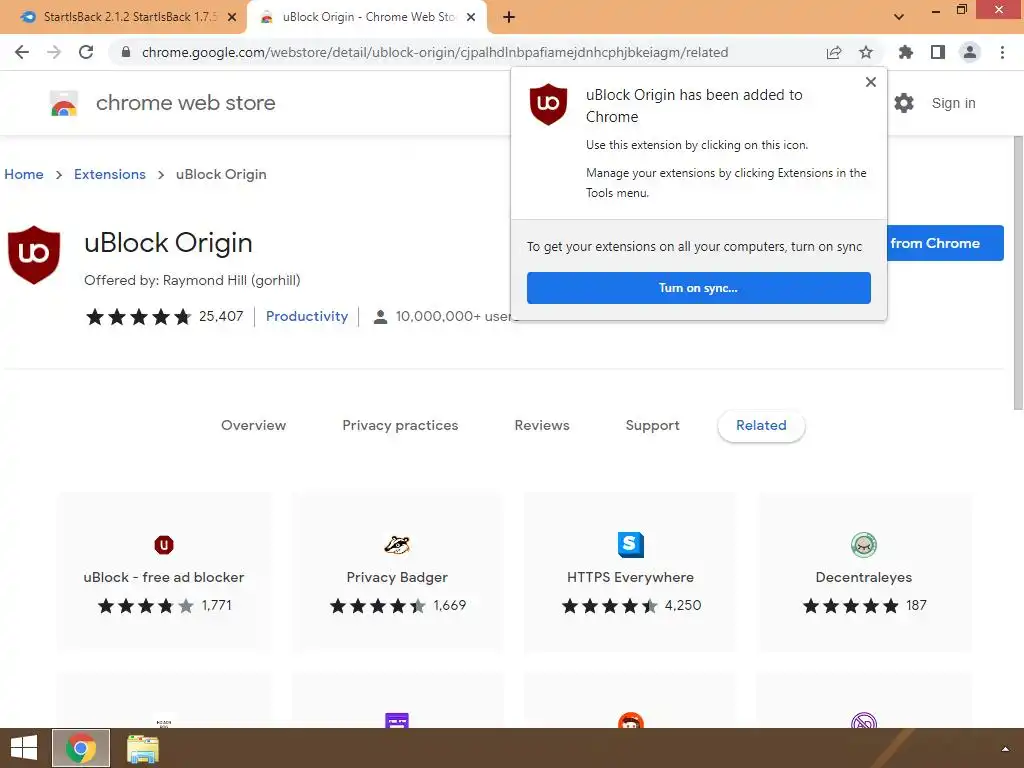
Task: Click the Turn on sync button
Action: pyautogui.click(x=699, y=288)
